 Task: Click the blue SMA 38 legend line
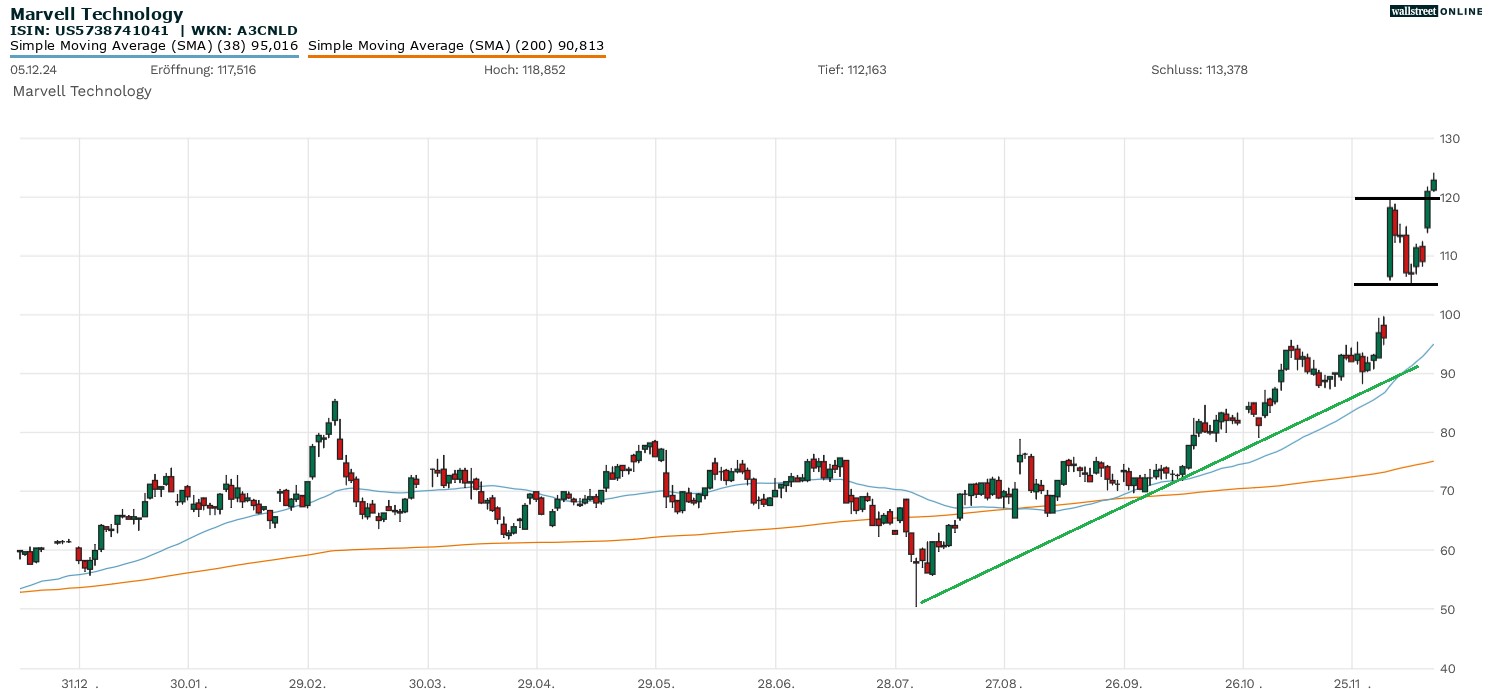click(x=154, y=56)
